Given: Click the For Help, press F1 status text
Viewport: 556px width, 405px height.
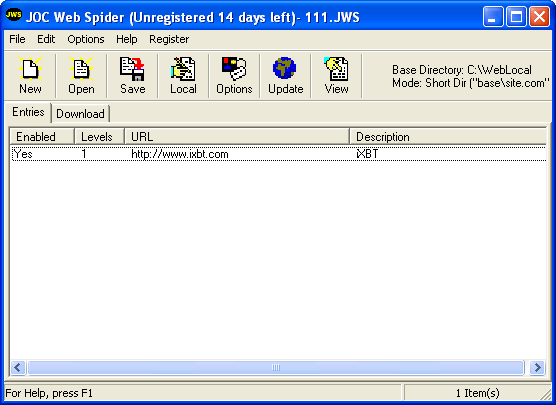Looking at the screenshot, I should click(x=49, y=393).
